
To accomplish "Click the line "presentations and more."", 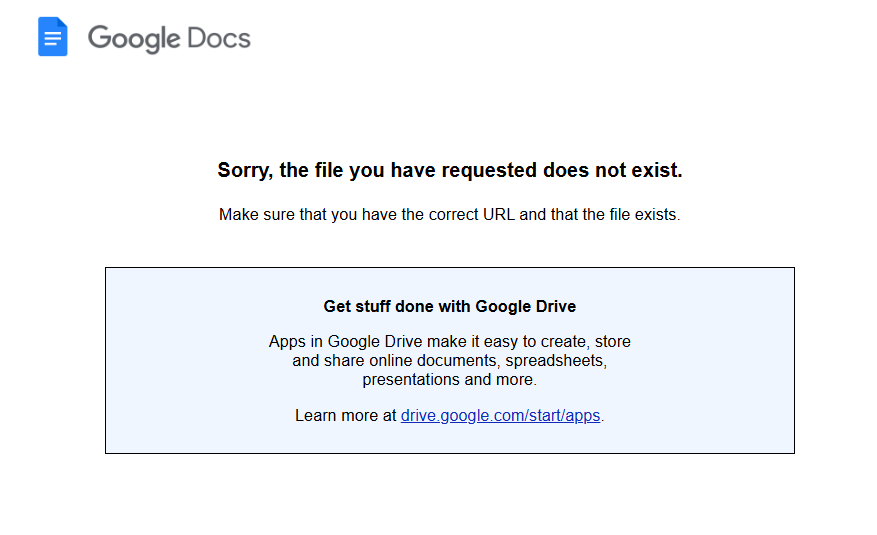I will coord(449,380).
